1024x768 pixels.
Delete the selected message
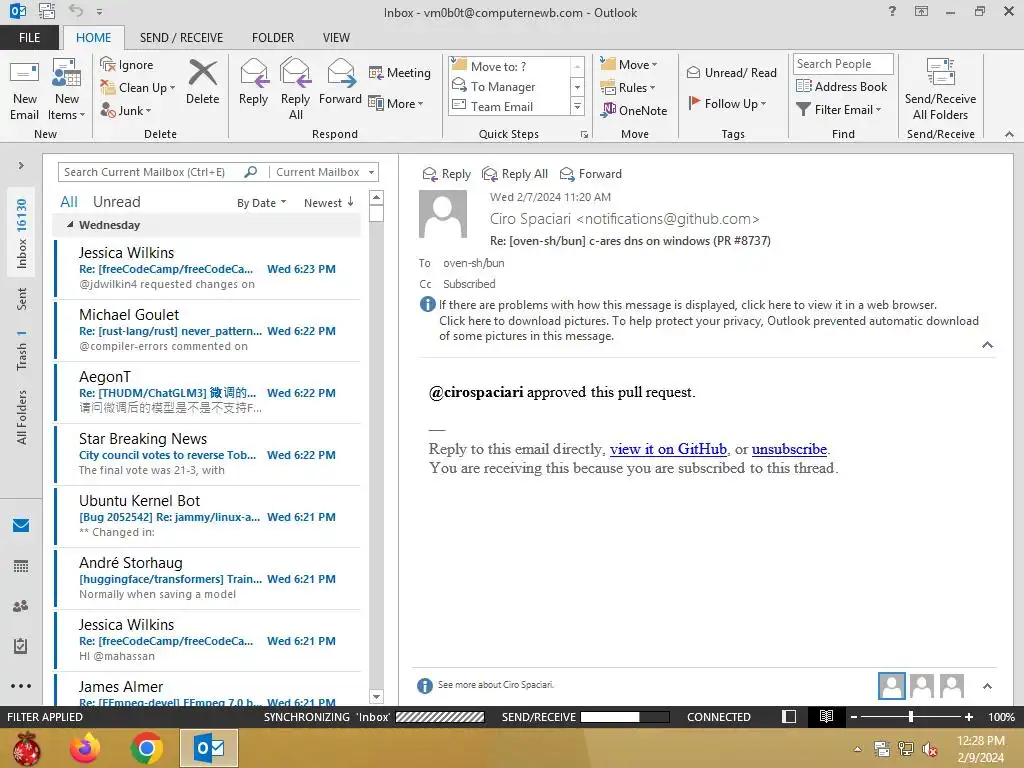(202, 82)
